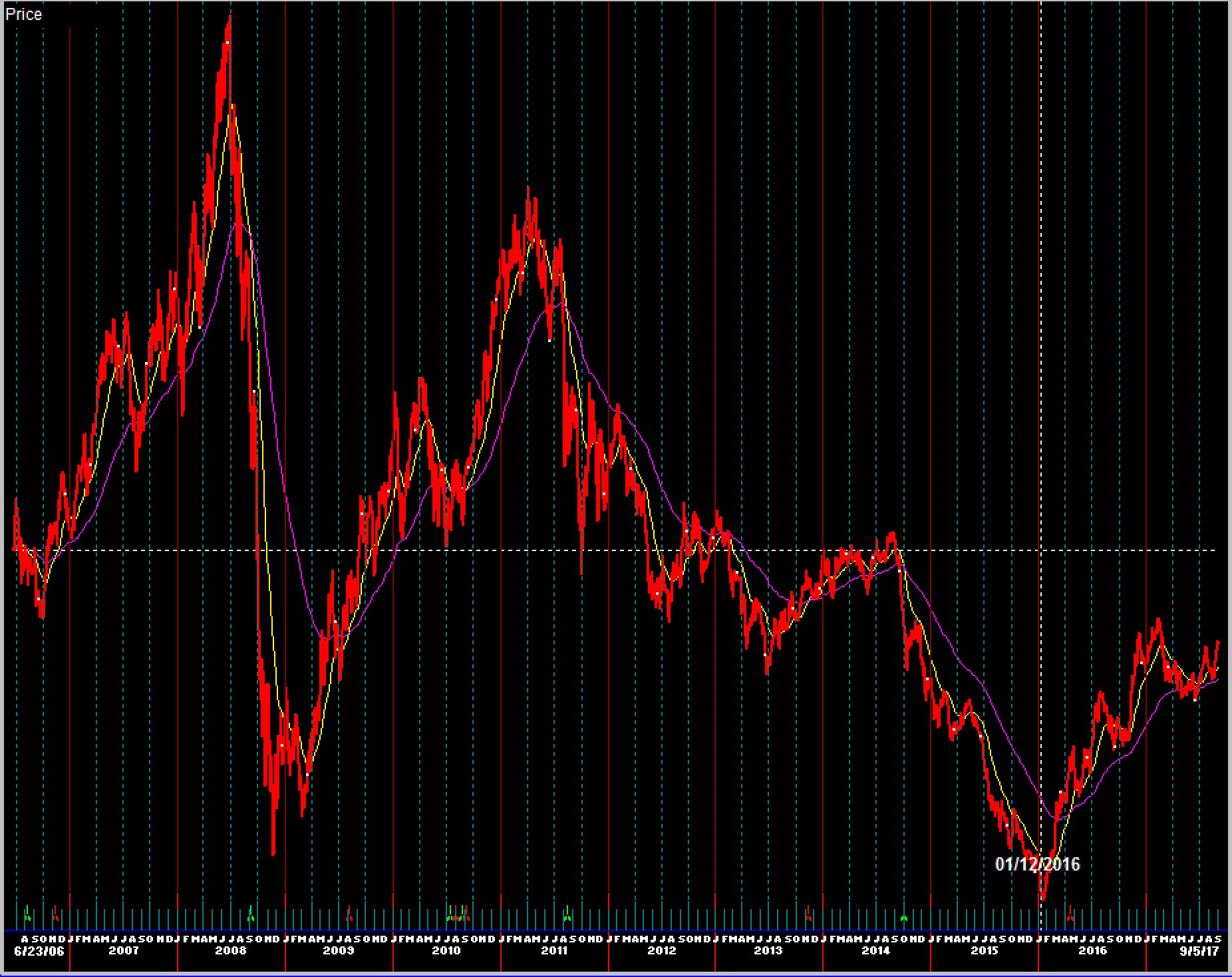Image resolution: width=1232 pixels, height=977 pixels.
Task: Select the 2010 year label on time axis
Action: pos(446,950)
